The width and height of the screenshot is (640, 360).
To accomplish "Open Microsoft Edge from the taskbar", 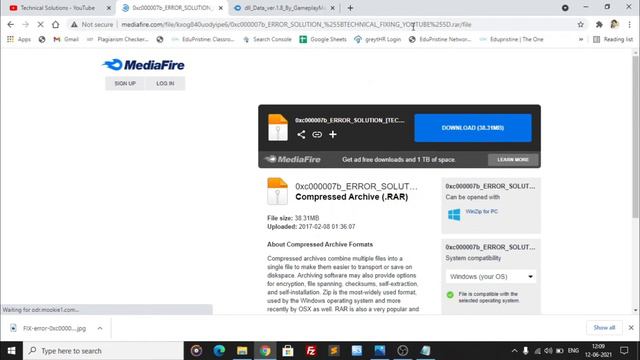I will point(219,351).
